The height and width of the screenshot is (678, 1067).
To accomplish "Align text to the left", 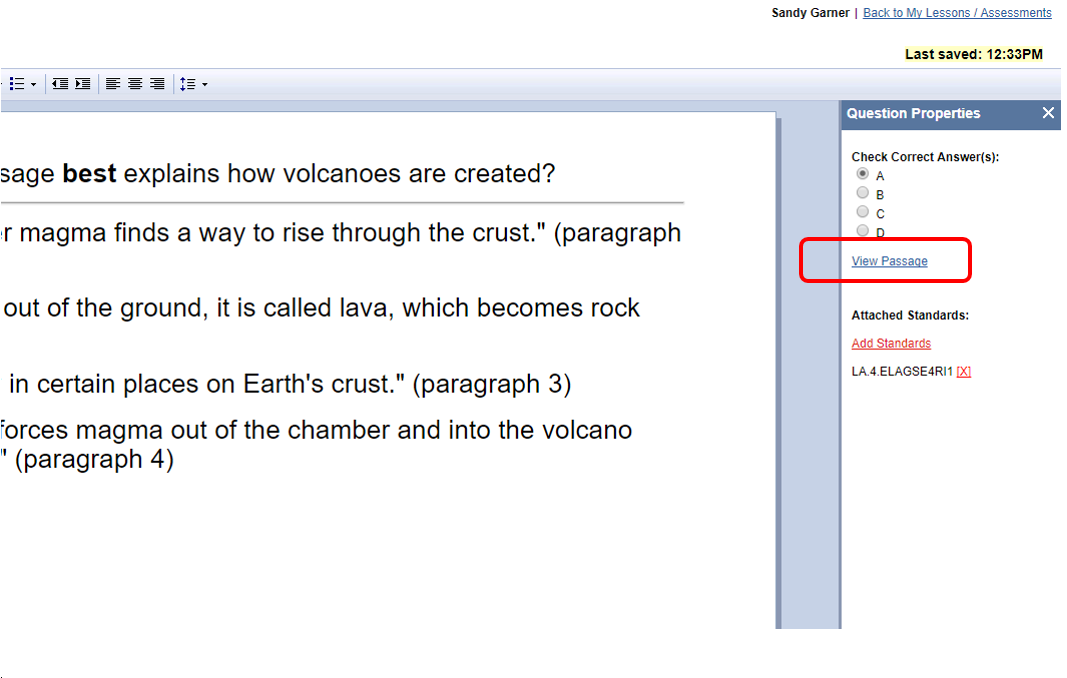I will click(113, 84).
